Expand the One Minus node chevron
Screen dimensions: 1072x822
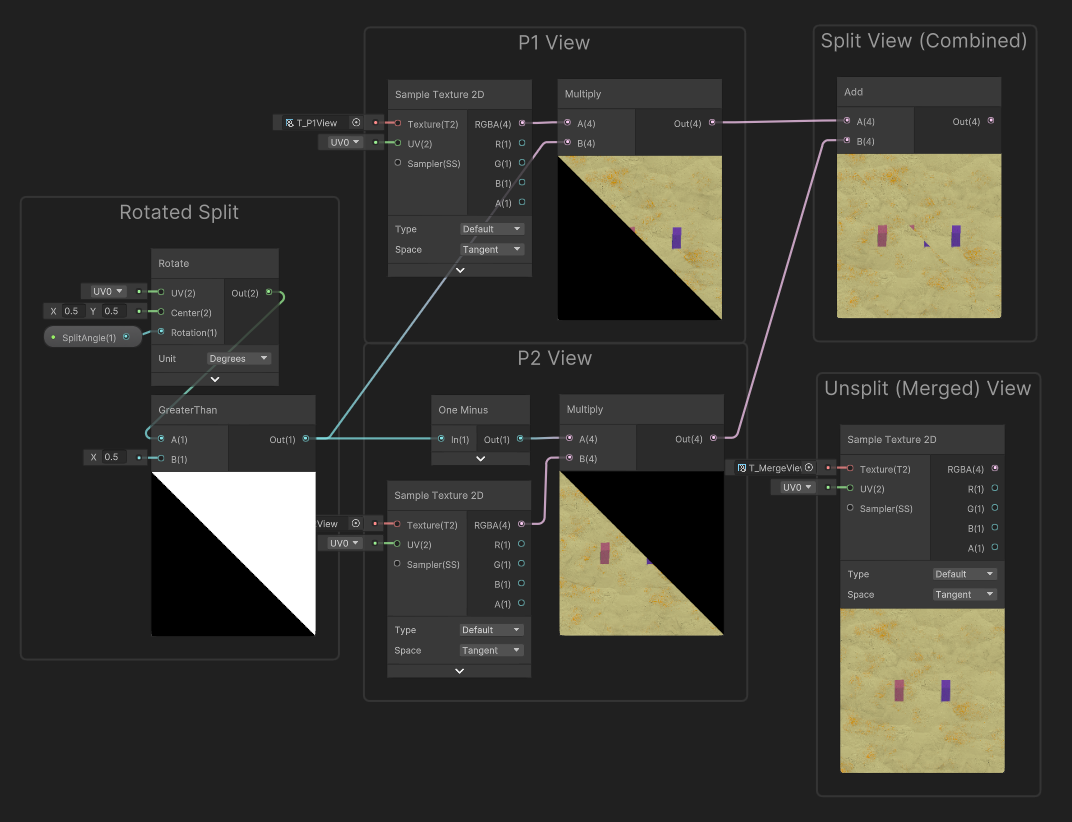[480, 458]
